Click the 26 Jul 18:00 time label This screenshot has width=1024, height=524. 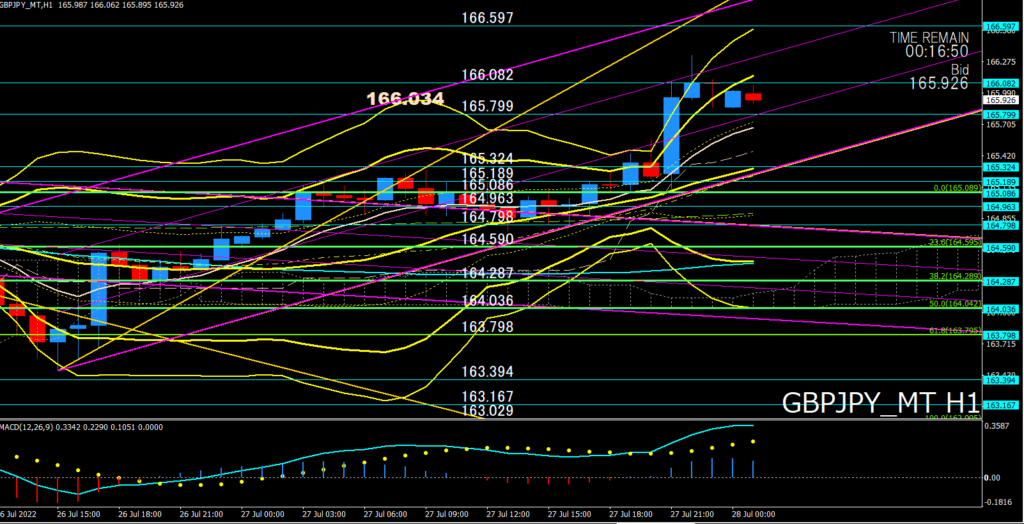point(139,515)
